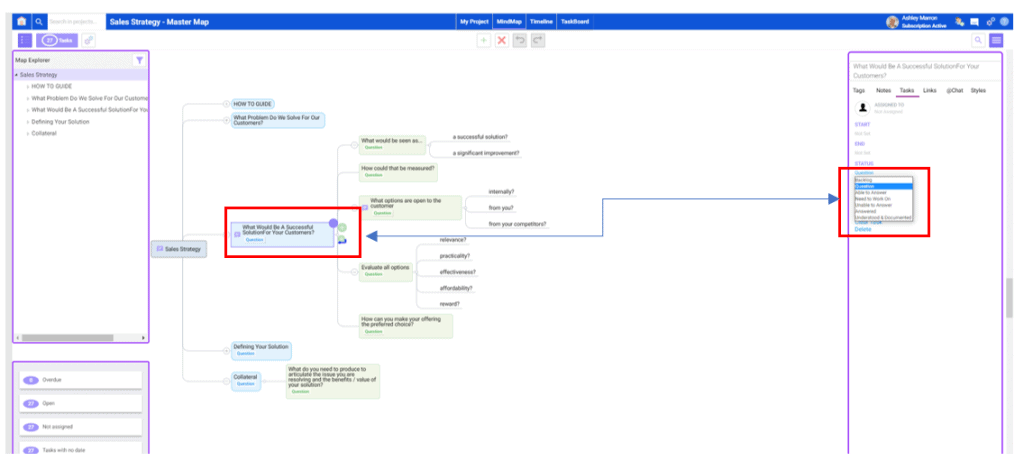Expand the What Problem Do We Solve map node
Screen dimensions: 1024x470
pyautogui.click(x=227, y=120)
